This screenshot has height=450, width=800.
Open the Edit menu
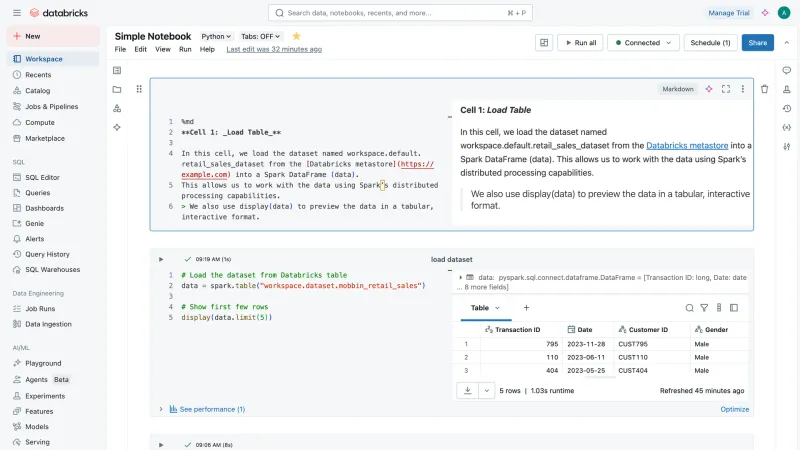click(140, 49)
